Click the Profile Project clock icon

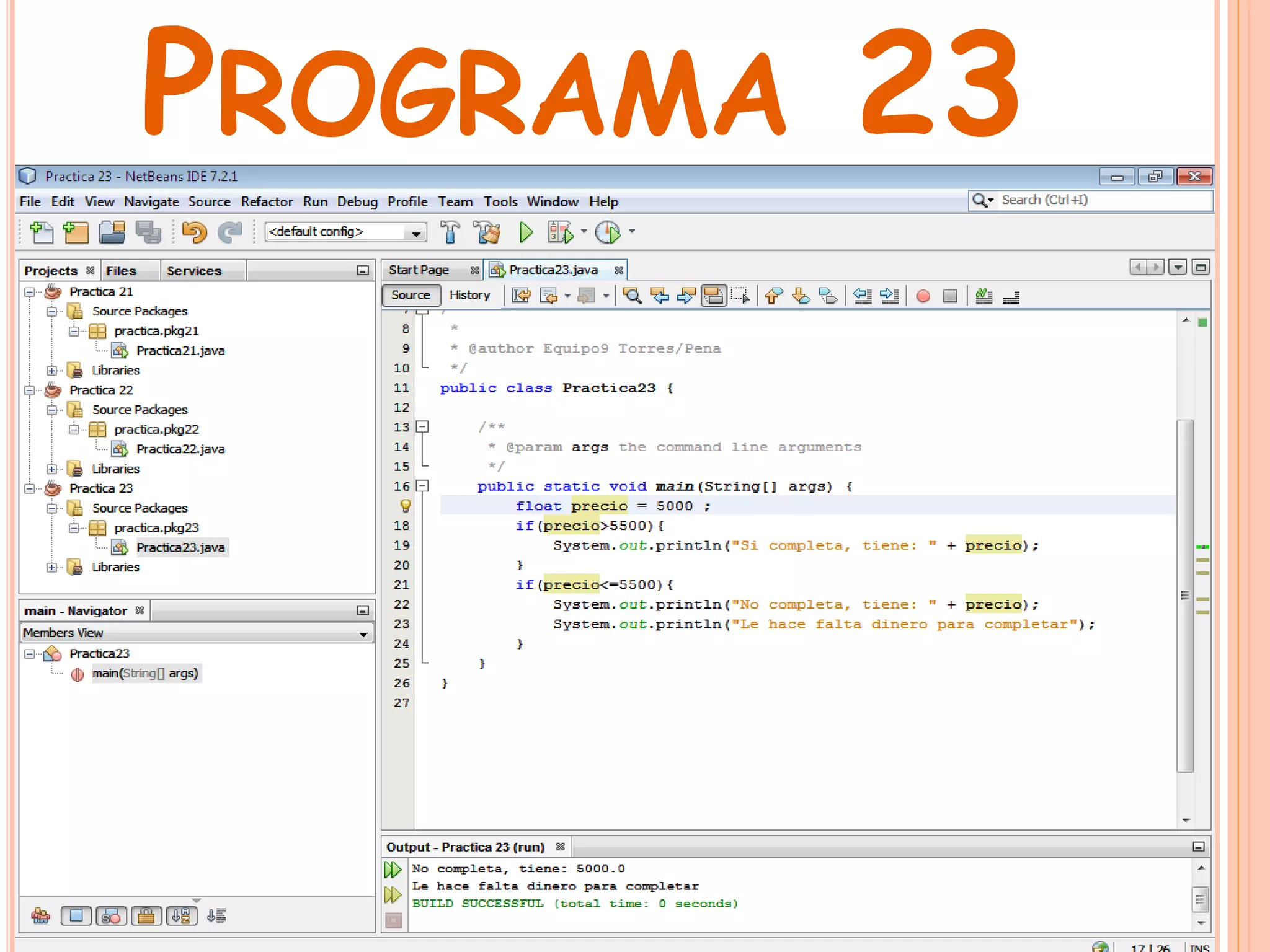tap(608, 232)
